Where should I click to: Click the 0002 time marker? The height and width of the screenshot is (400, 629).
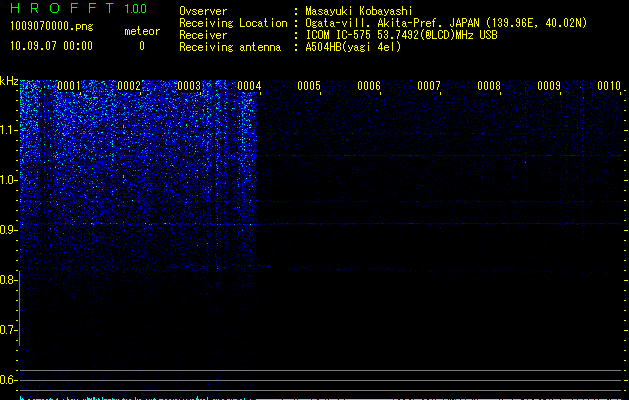pyautogui.click(x=129, y=86)
